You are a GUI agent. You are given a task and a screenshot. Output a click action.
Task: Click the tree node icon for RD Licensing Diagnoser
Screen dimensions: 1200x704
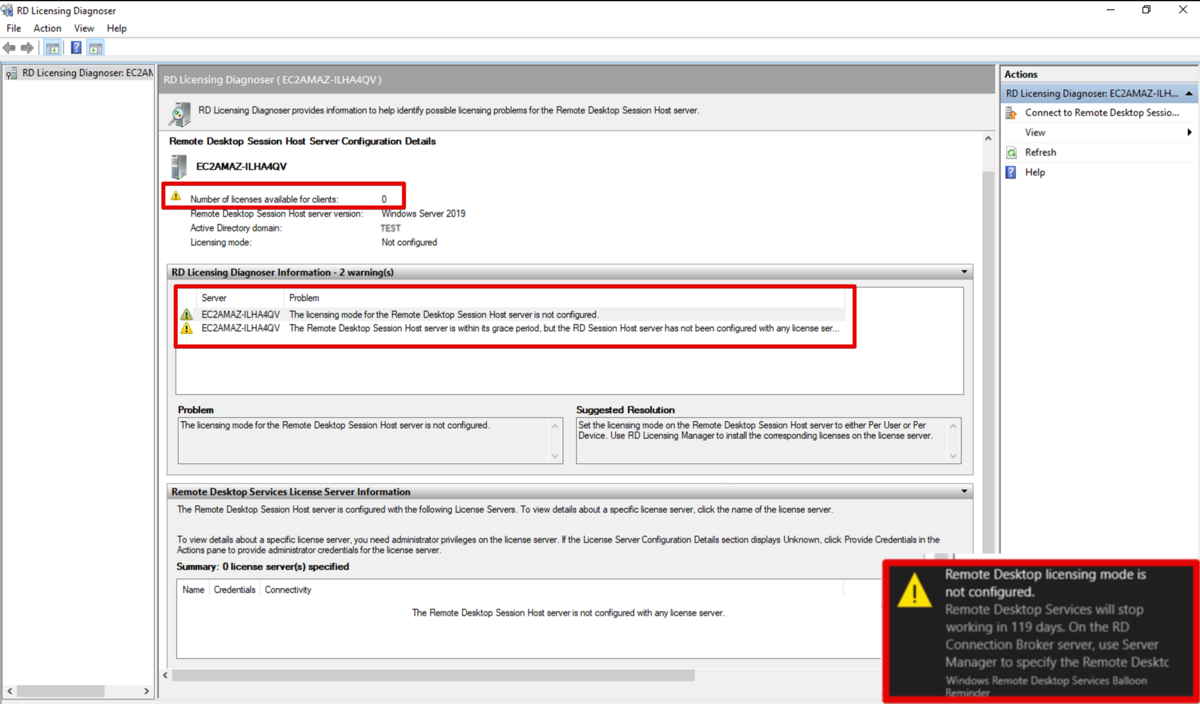coord(11,73)
